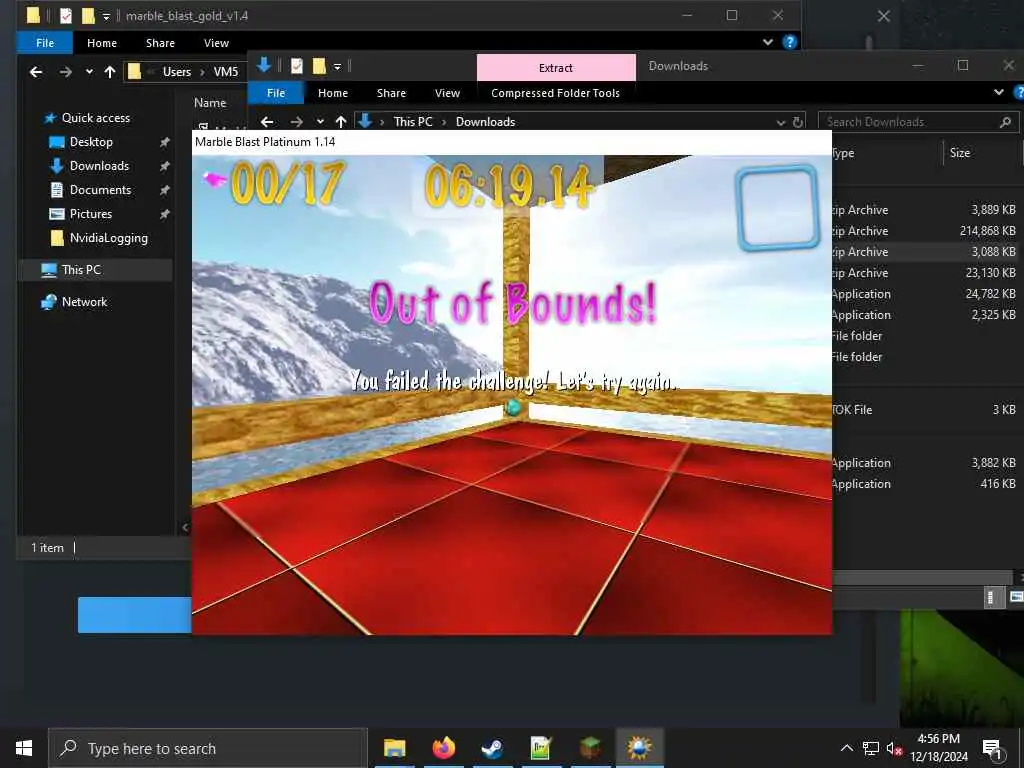Go back in Downloads window
Viewport: 1024px width, 768px height.
(266, 122)
